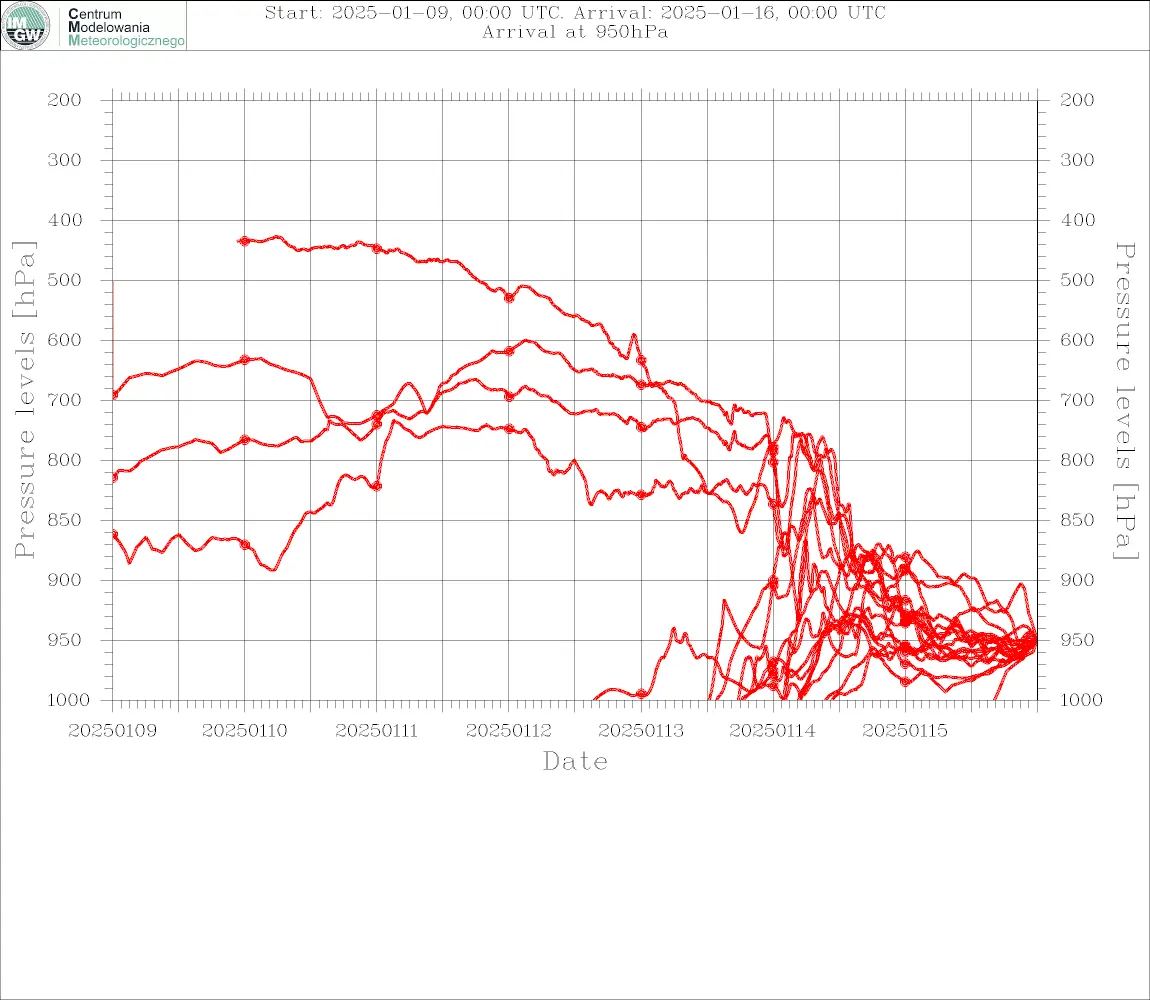Image resolution: width=1150 pixels, height=1000 pixels.
Task: Click the right axis 1000 label
Action: [1081, 701]
